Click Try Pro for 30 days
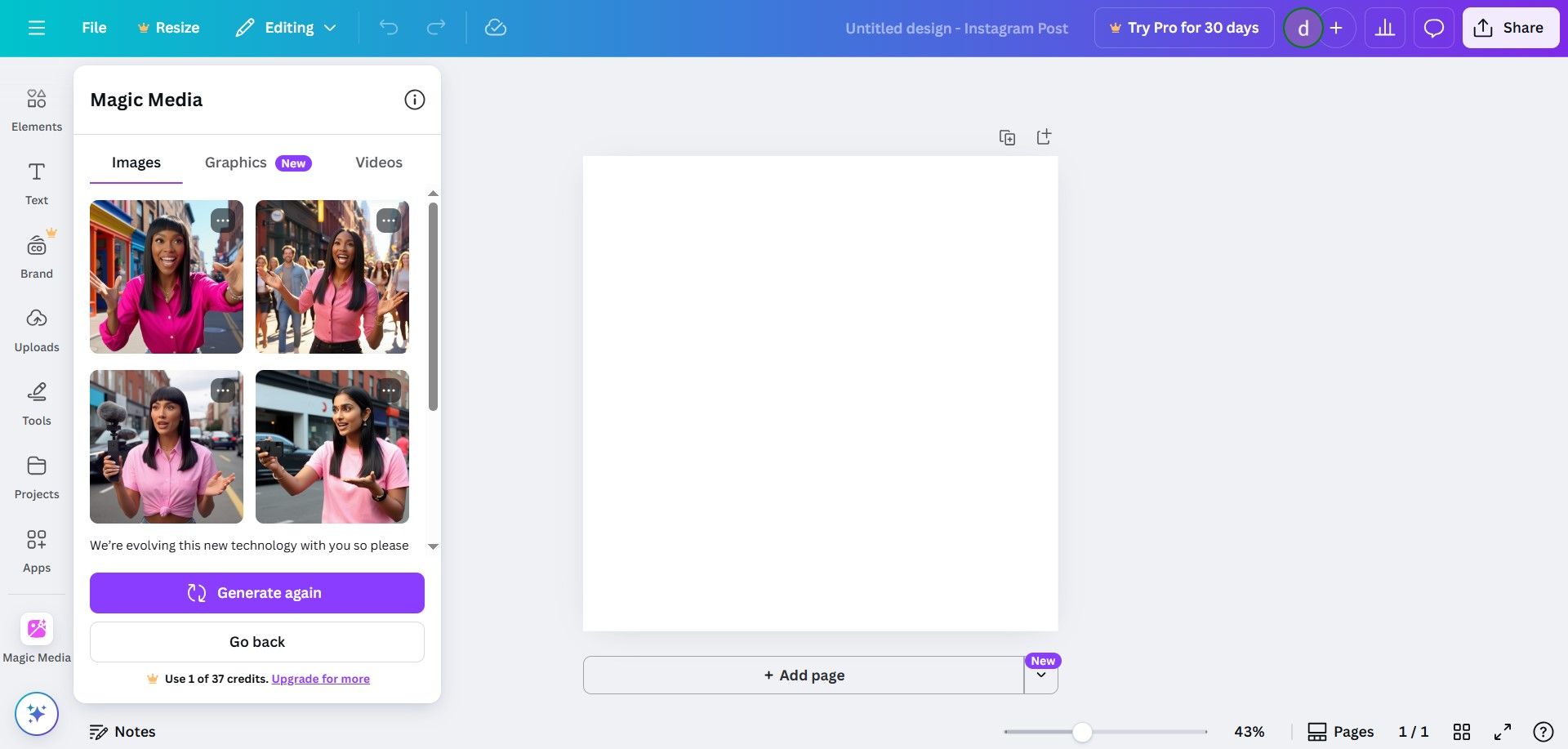This screenshot has width=1568, height=749. (x=1184, y=28)
